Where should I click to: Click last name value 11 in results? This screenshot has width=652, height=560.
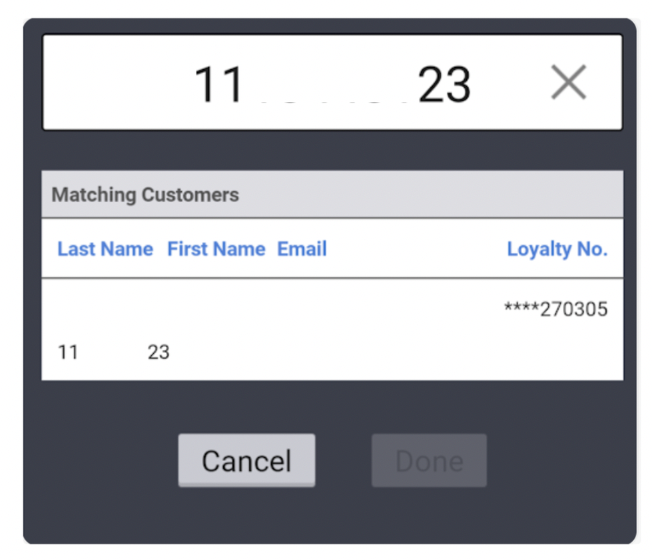pos(68,352)
